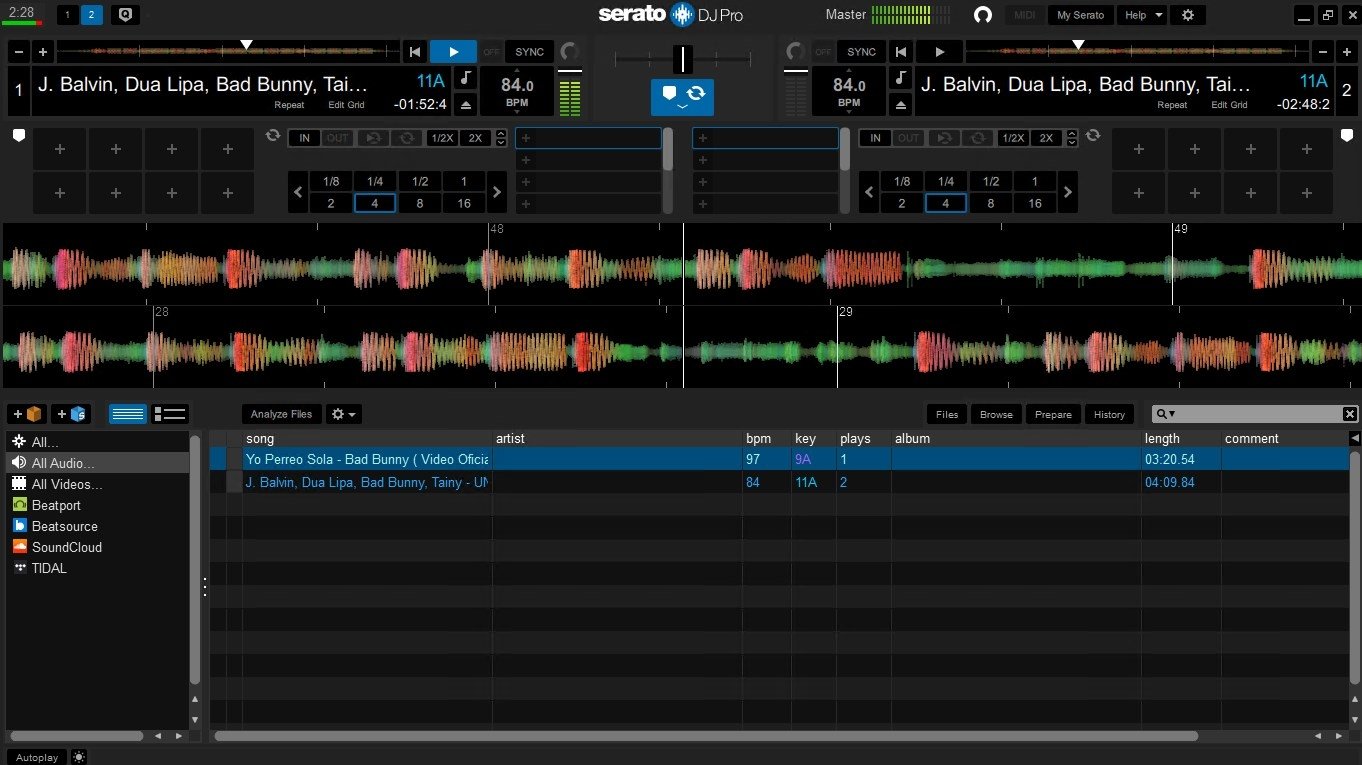Open the Prepare panel tab
The image size is (1362, 765).
coord(1053,414)
